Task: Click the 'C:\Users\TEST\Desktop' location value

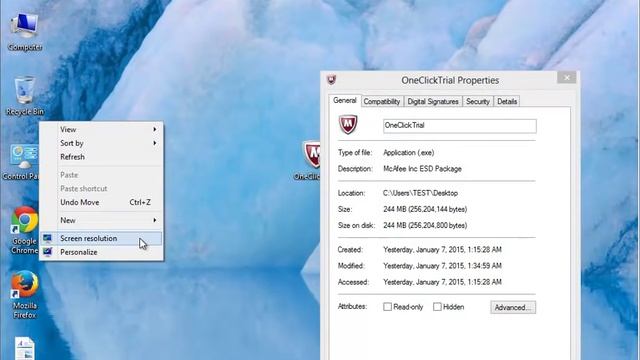Action: pyautogui.click(x=420, y=193)
